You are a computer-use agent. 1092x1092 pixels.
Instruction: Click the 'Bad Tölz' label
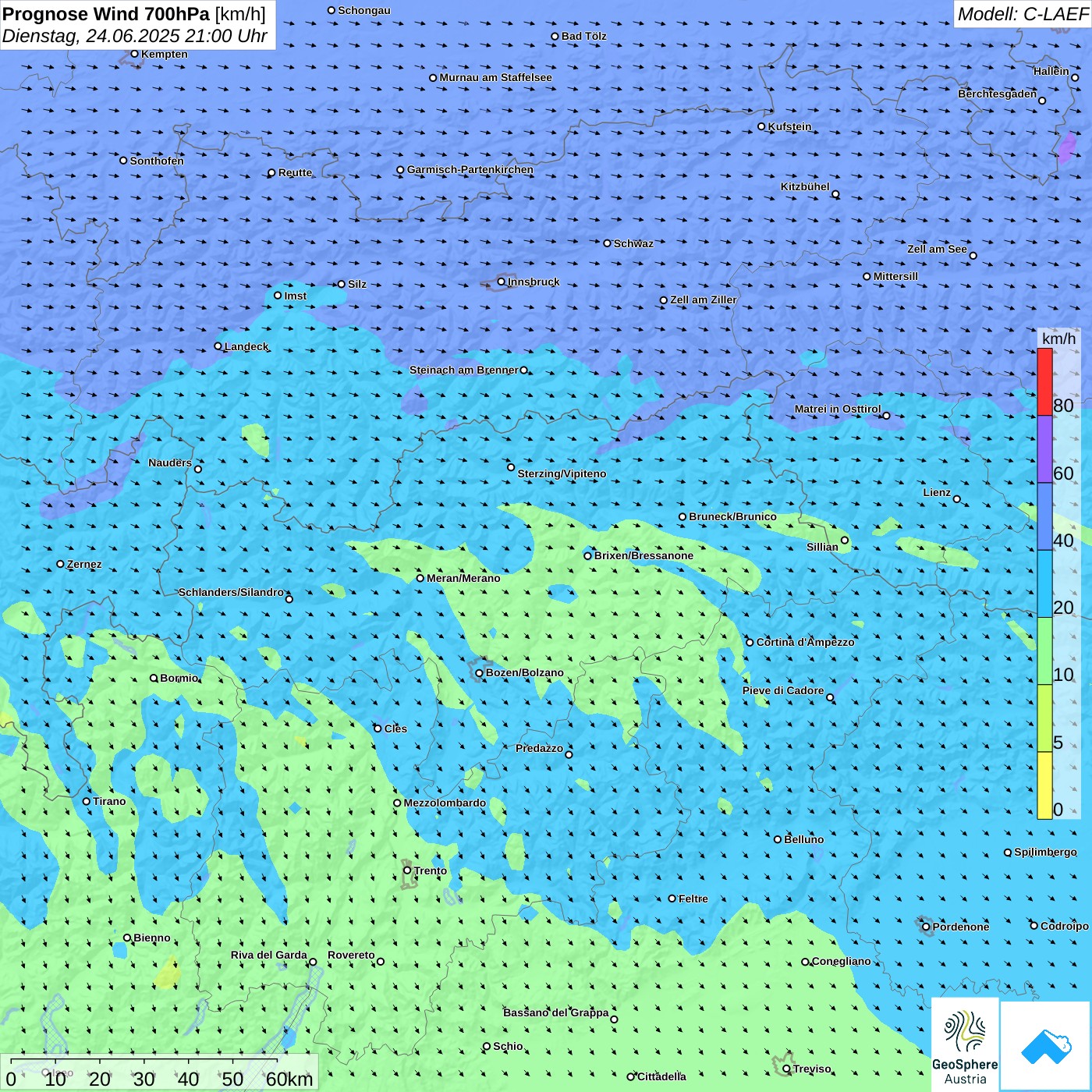point(583,36)
